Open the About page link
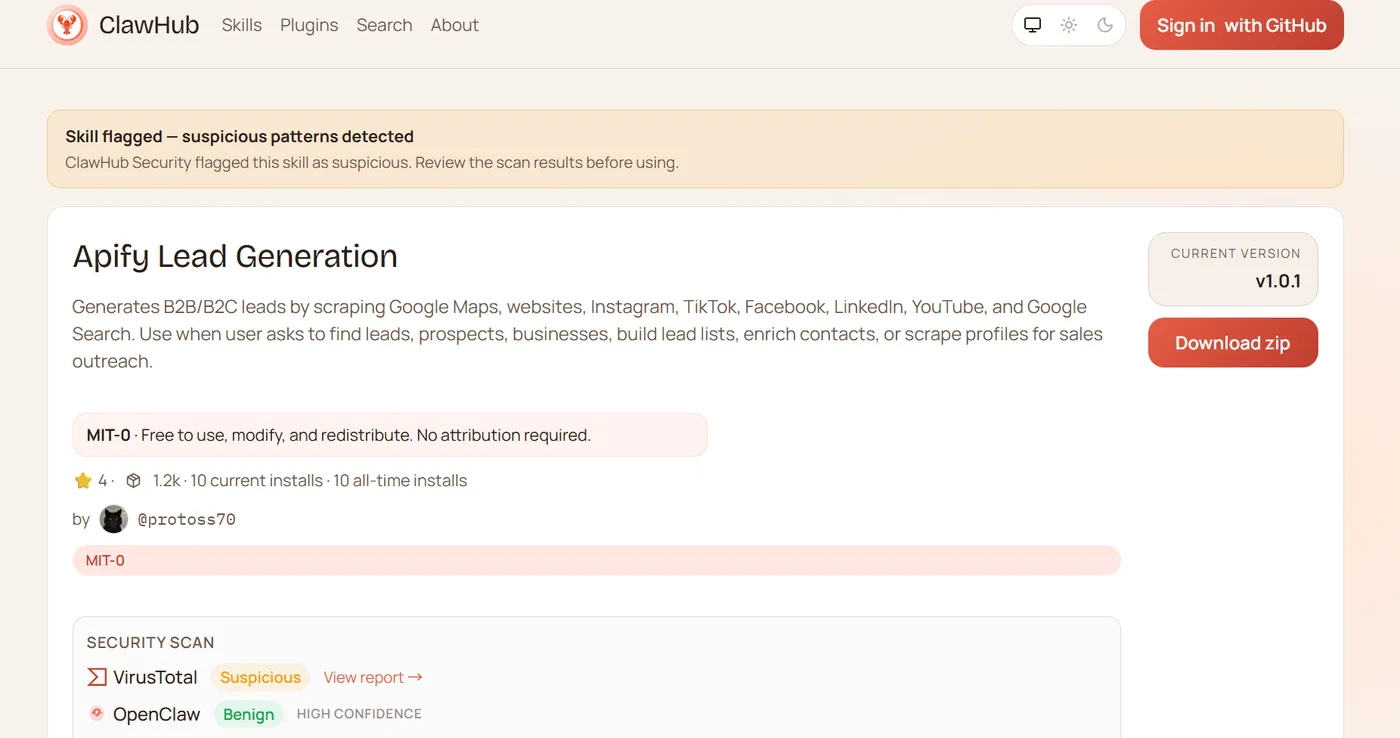The height and width of the screenshot is (738, 1400). (455, 25)
